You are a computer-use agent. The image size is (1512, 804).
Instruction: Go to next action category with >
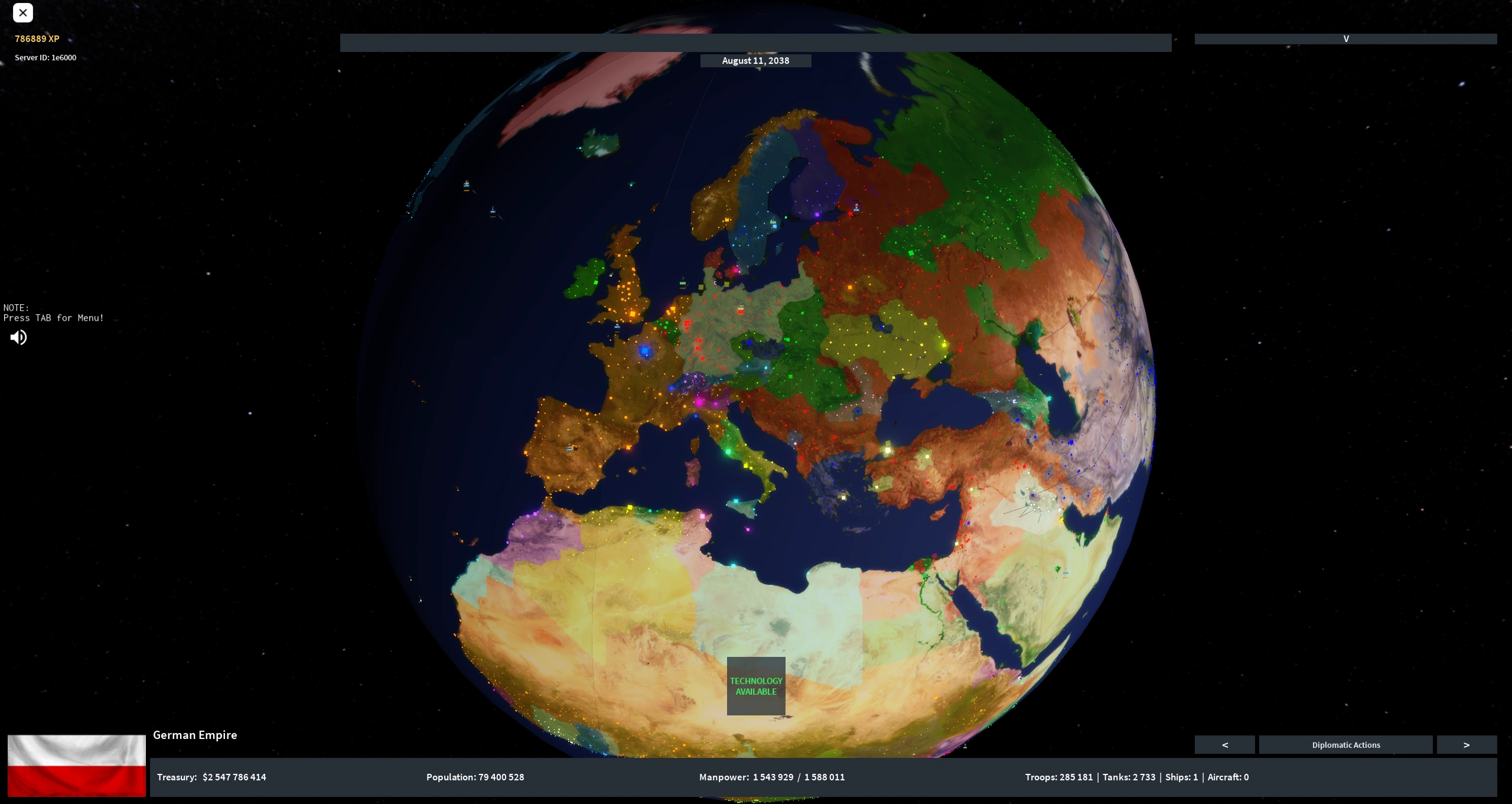click(1466, 745)
